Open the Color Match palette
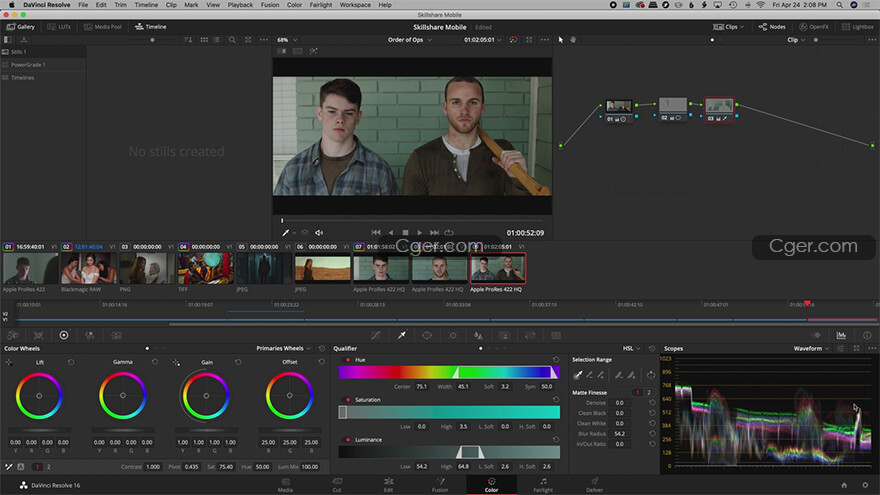Image resolution: width=880 pixels, height=495 pixels. point(38,335)
